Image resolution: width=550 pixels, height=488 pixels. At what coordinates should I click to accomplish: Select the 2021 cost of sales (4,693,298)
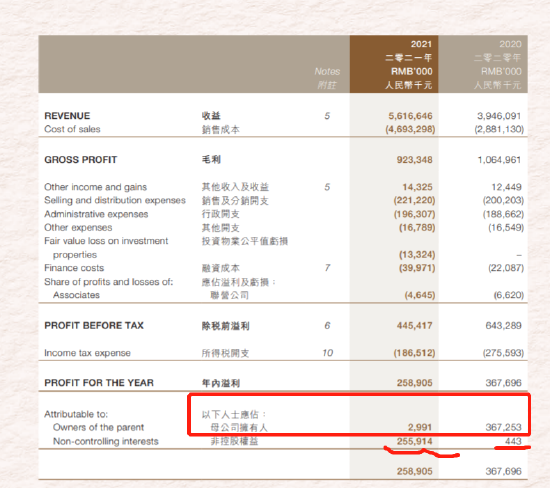coord(410,129)
